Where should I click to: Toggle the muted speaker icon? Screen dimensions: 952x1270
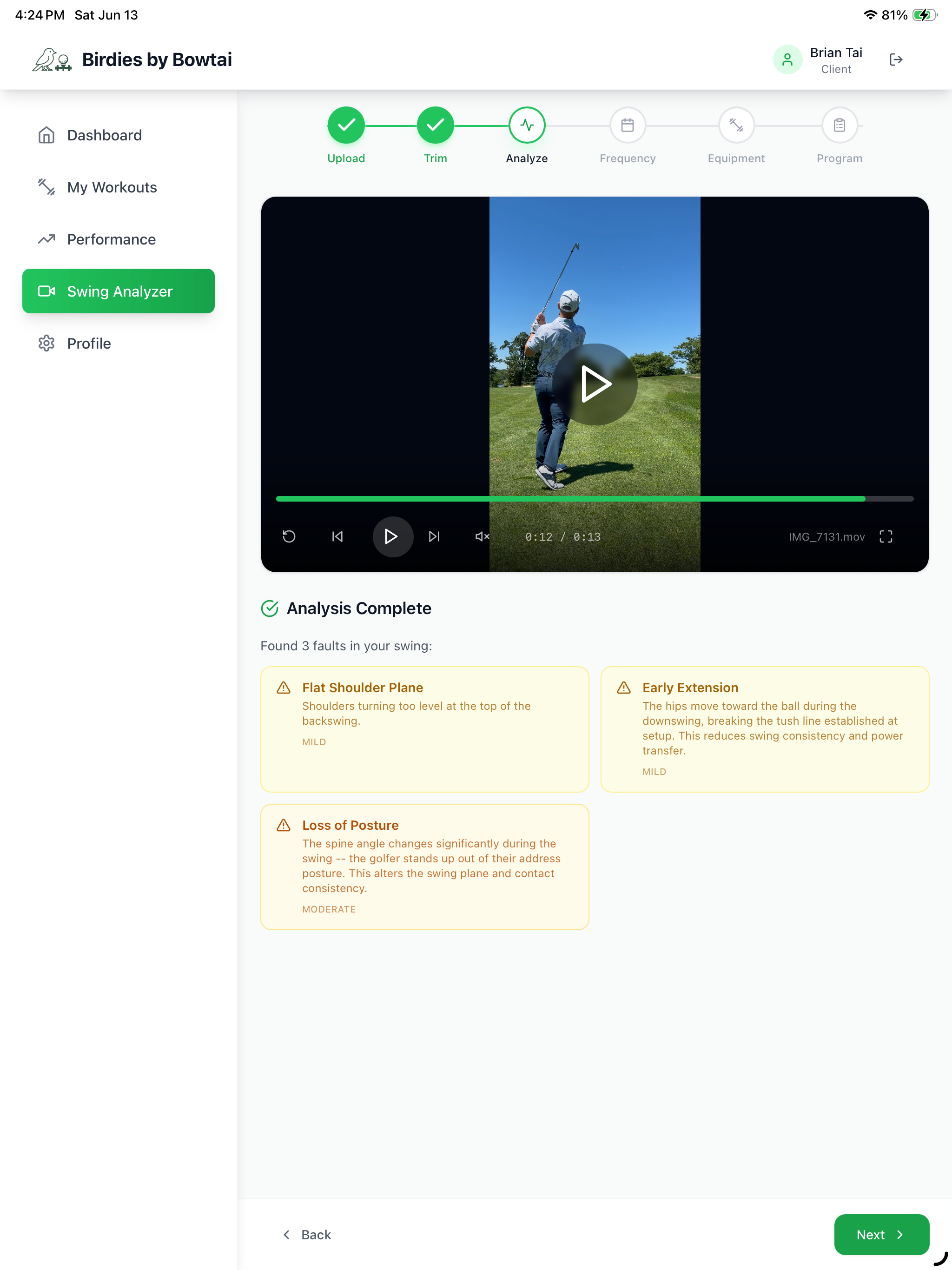[x=483, y=537]
